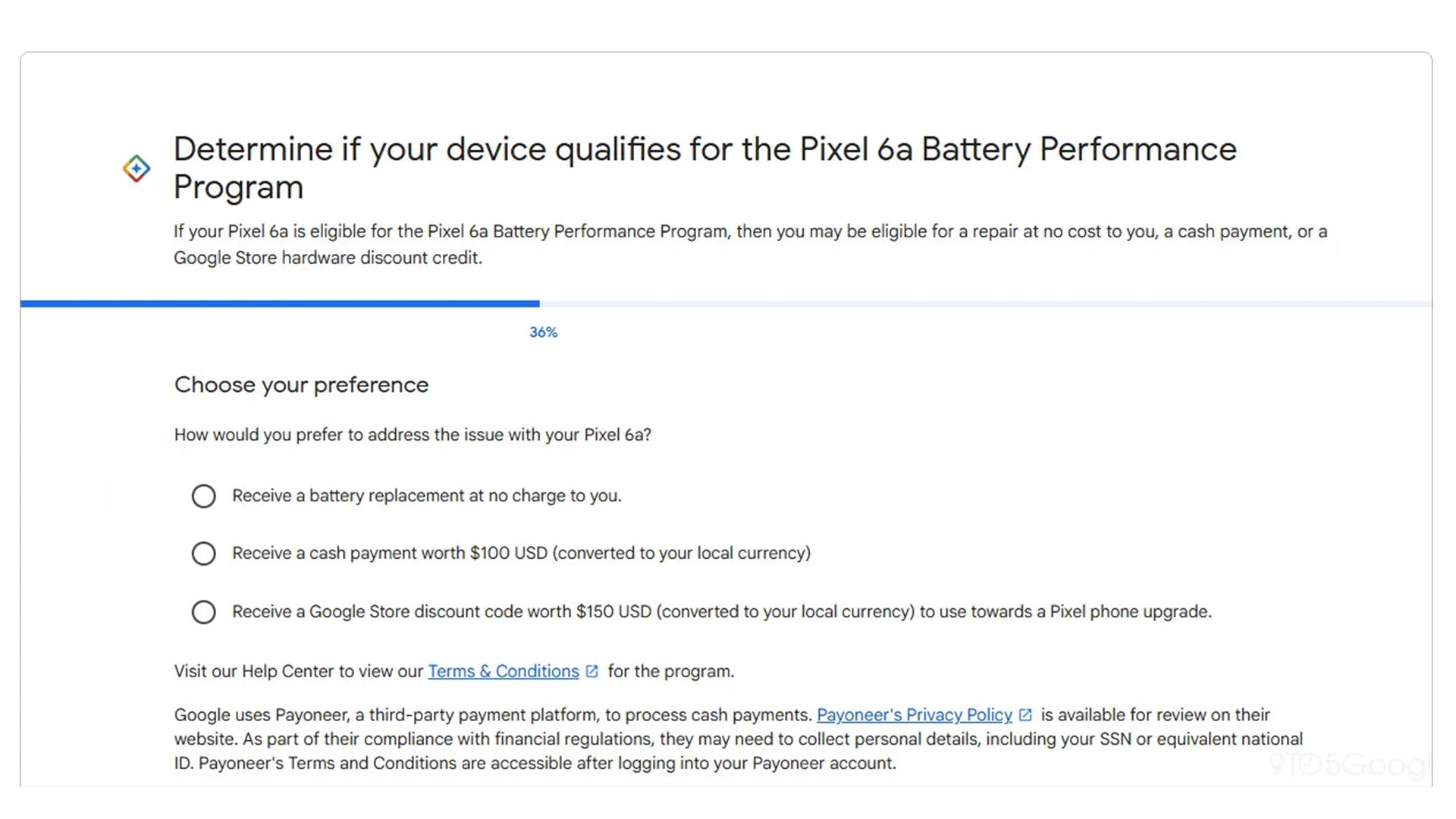Click the Payoneer payment platform paragraph
The height and width of the screenshot is (819, 1456).
(738, 739)
